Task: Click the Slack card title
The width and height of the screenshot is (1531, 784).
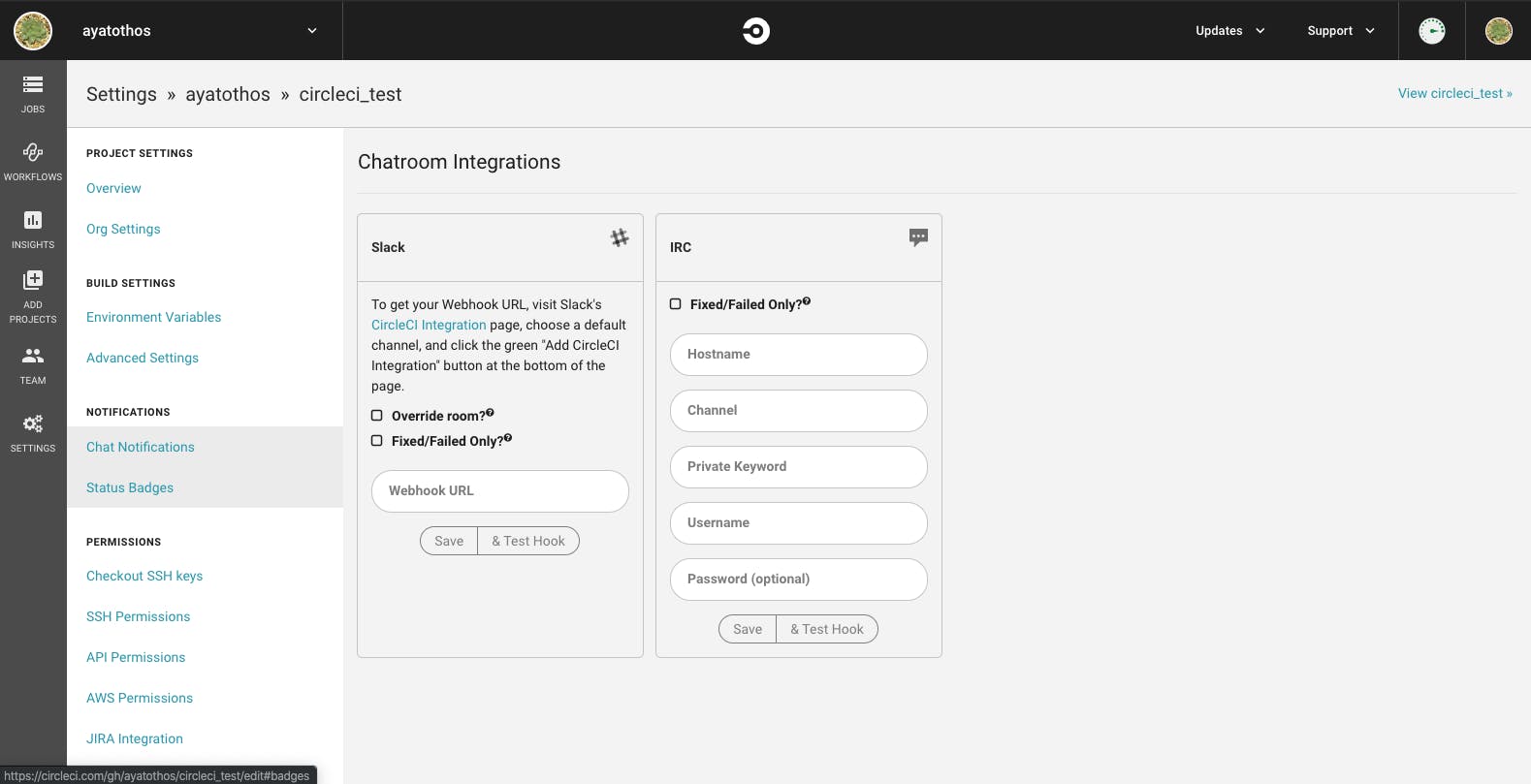Action: tap(388, 247)
